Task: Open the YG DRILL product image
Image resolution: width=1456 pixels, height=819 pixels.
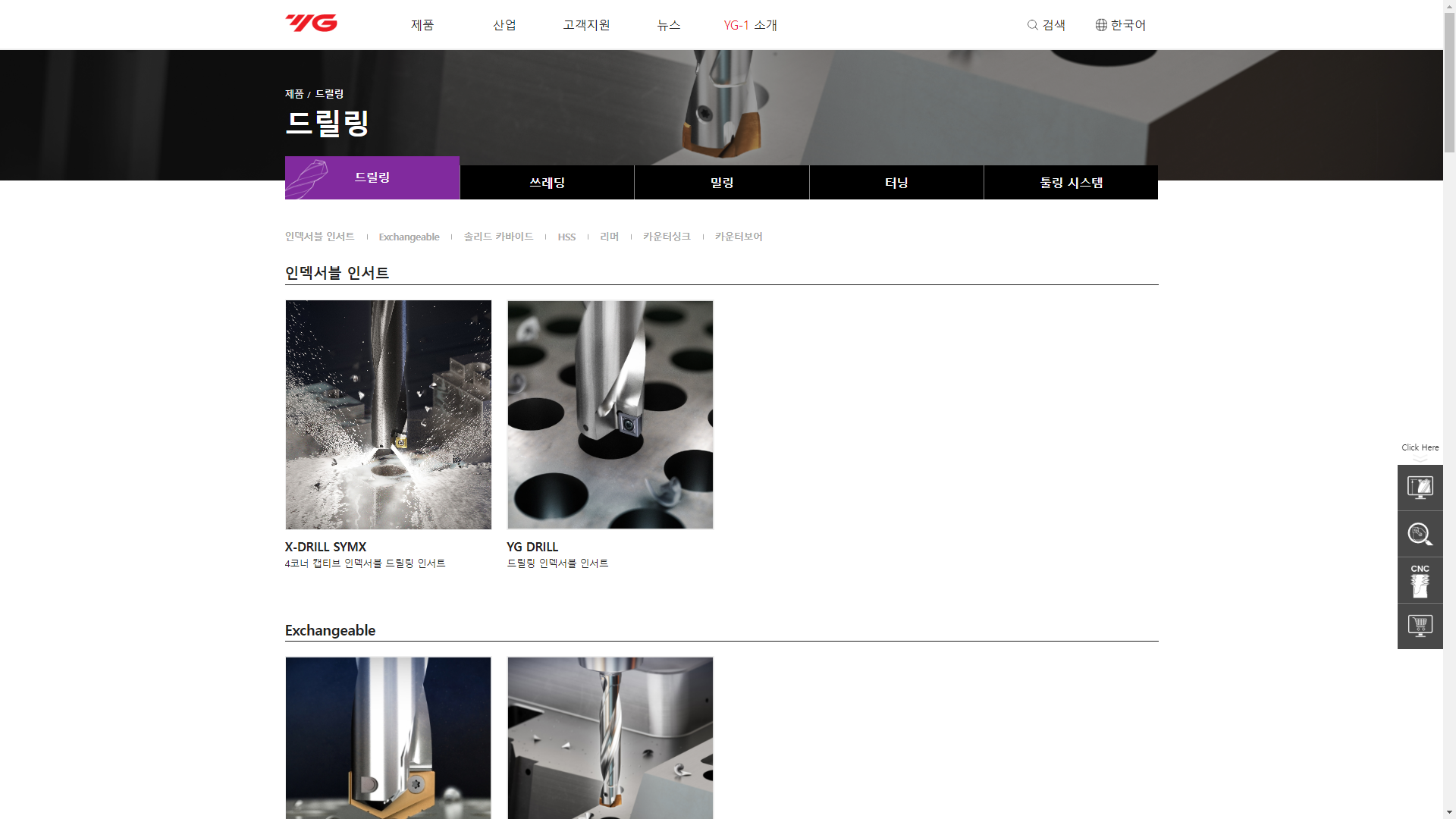Action: pyautogui.click(x=610, y=415)
